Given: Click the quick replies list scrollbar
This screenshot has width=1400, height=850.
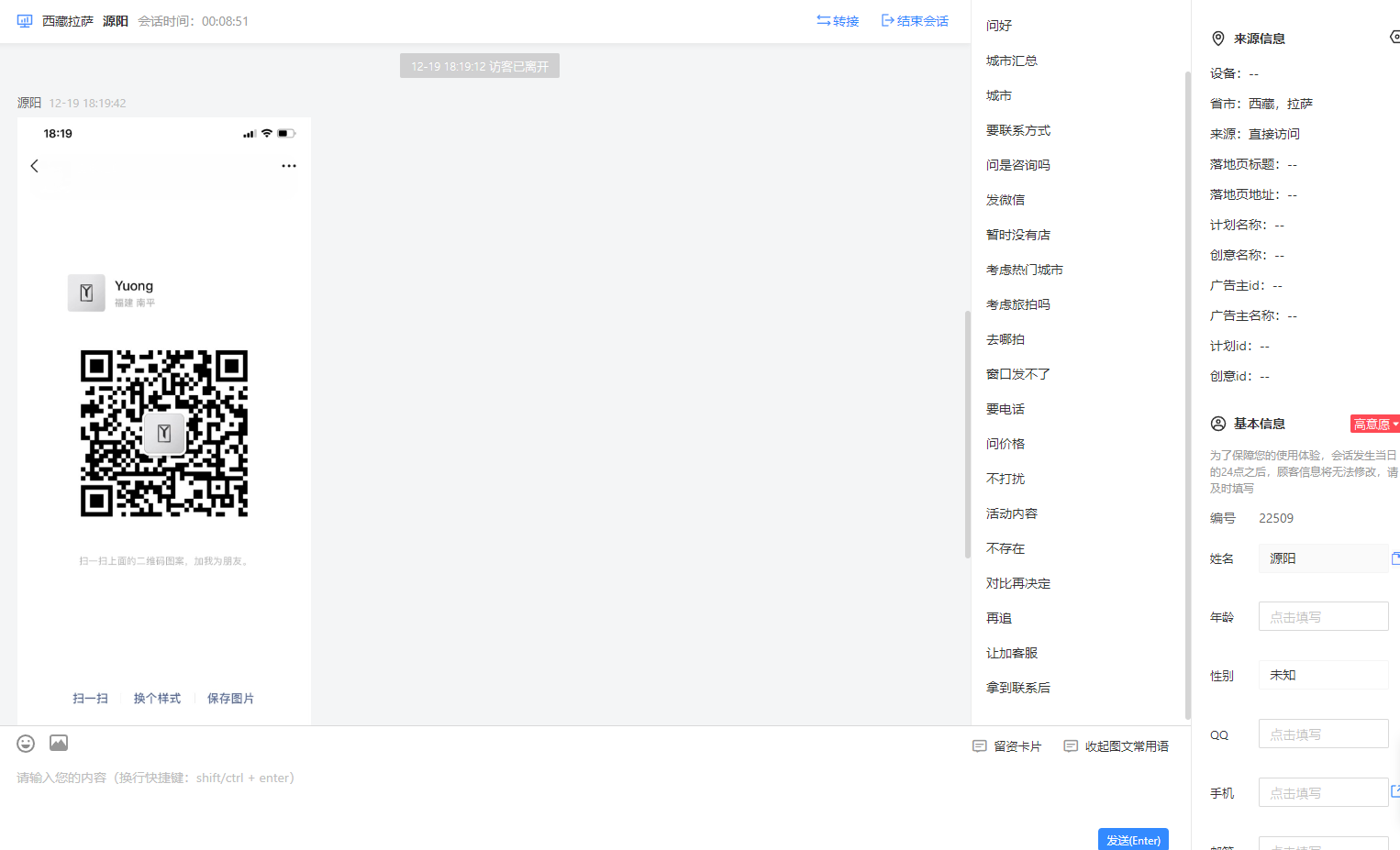Looking at the screenshot, I should 1188,394.
